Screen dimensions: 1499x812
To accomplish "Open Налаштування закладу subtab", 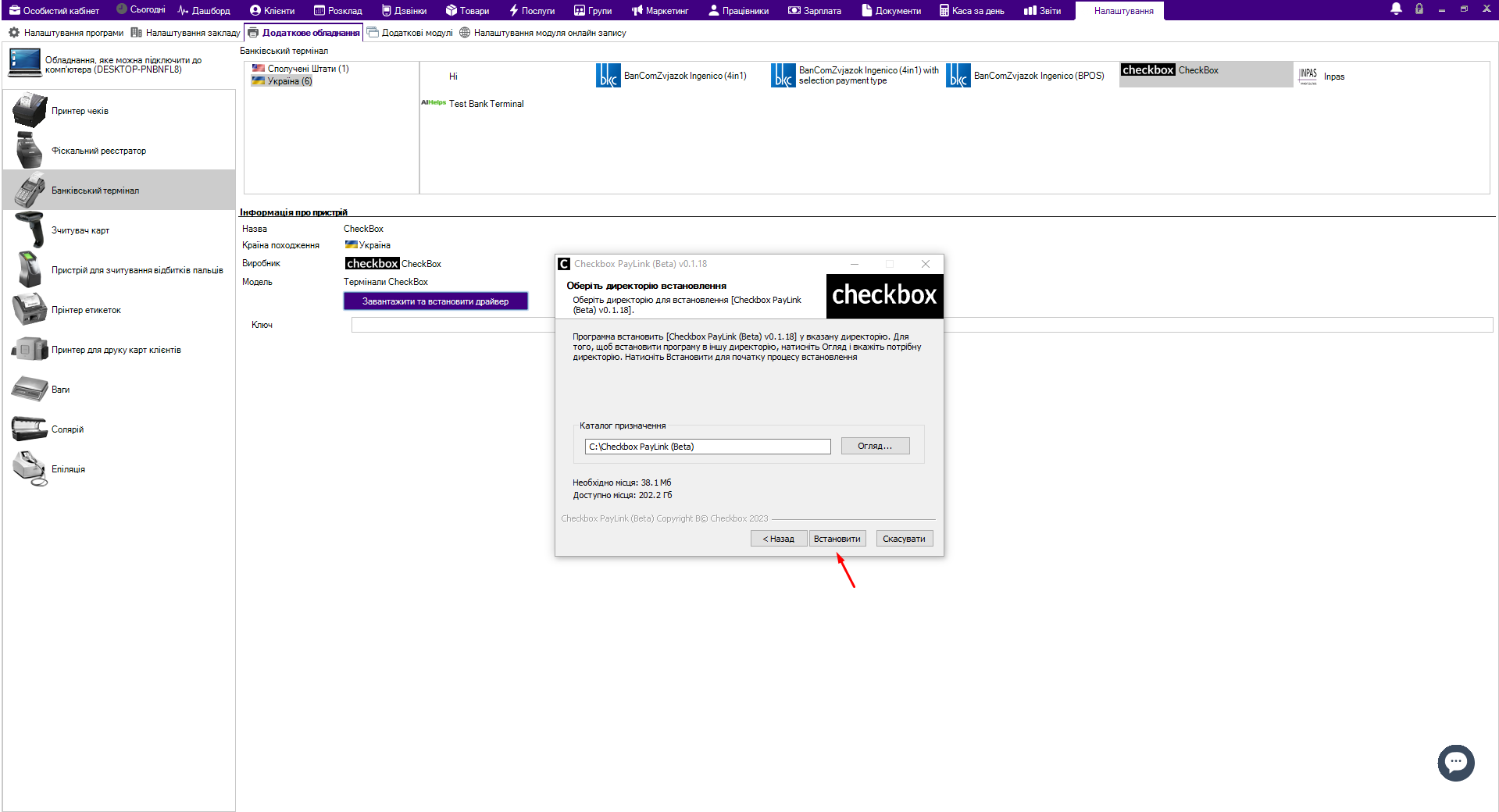I will [185, 33].
